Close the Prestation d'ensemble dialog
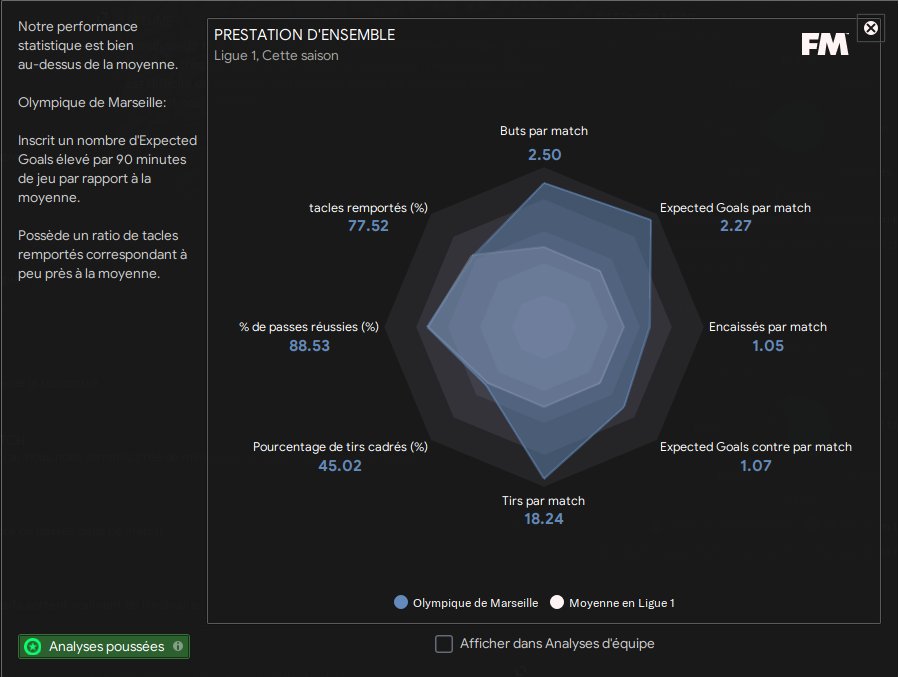The height and width of the screenshot is (677, 899). coord(870,28)
